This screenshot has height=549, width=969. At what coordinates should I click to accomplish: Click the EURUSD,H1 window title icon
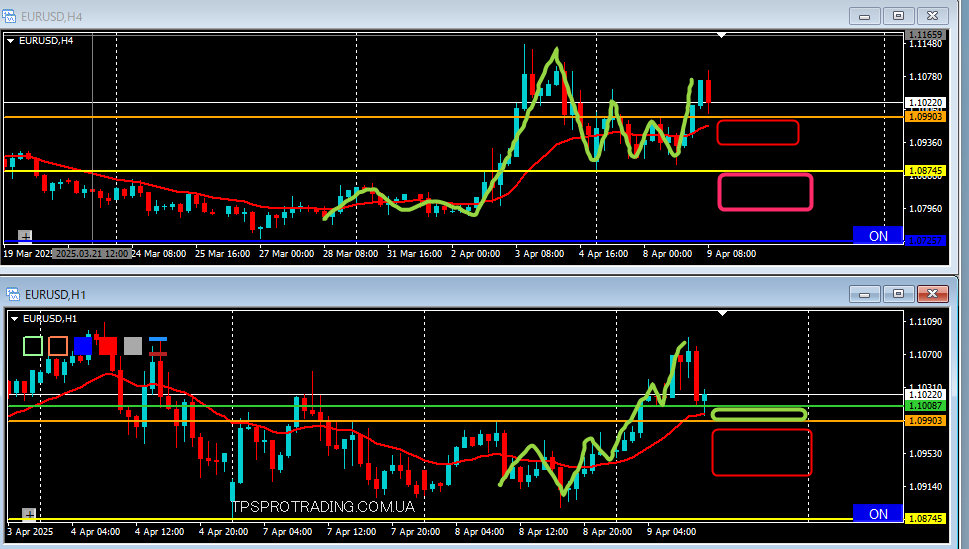click(x=12, y=294)
